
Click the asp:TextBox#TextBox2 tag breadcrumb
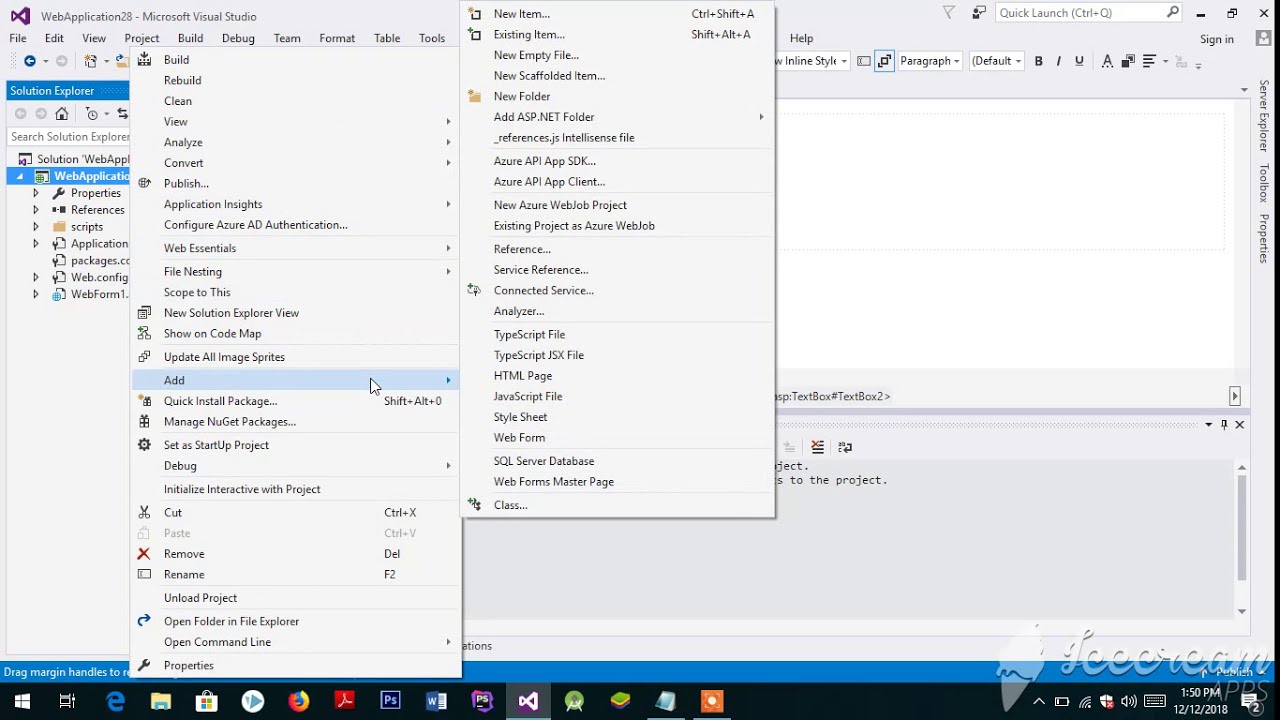(832, 396)
